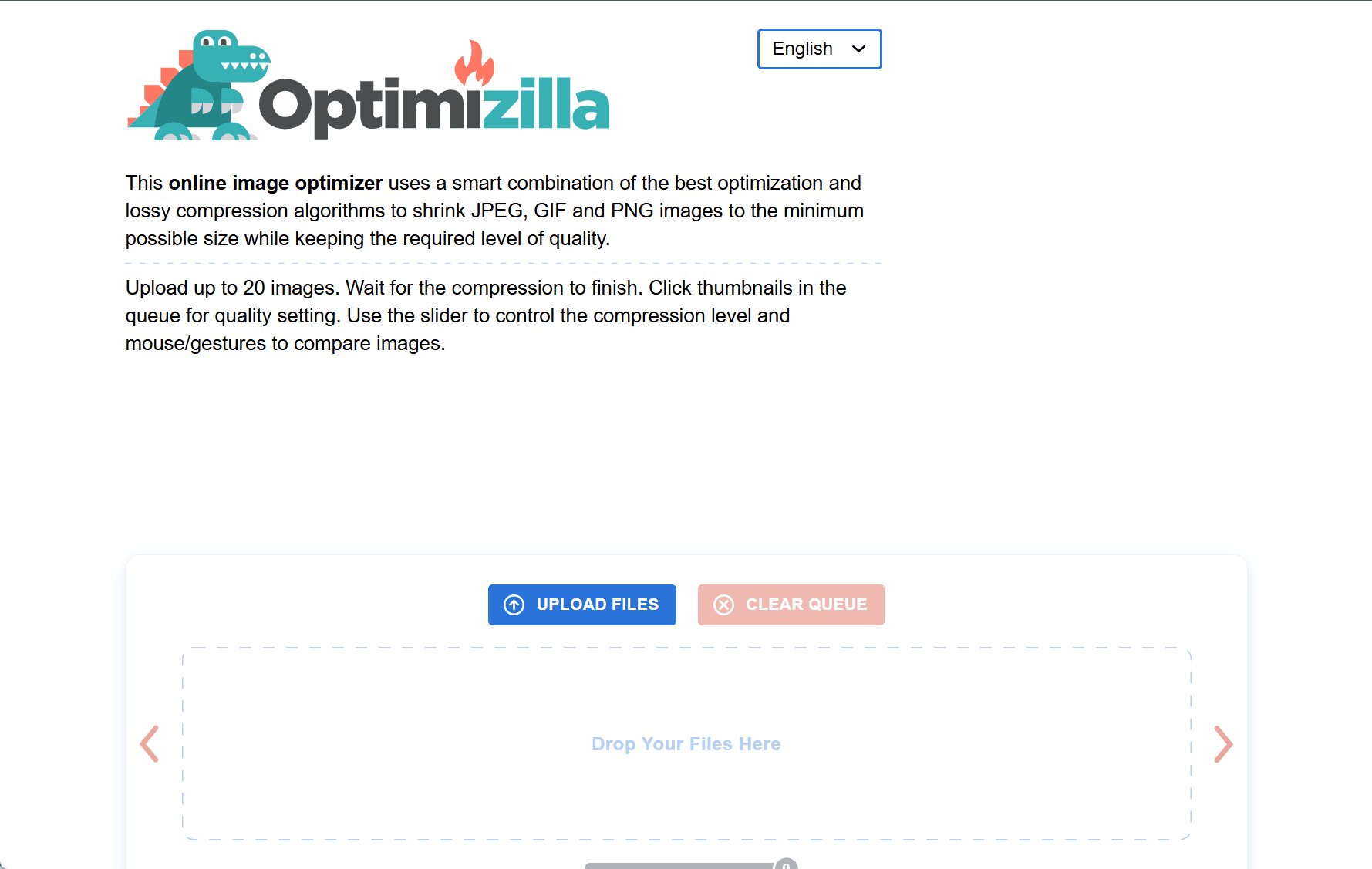Viewport: 1372px width, 869px height.
Task: Click inside the Drop Your Files Here area
Action: (686, 744)
